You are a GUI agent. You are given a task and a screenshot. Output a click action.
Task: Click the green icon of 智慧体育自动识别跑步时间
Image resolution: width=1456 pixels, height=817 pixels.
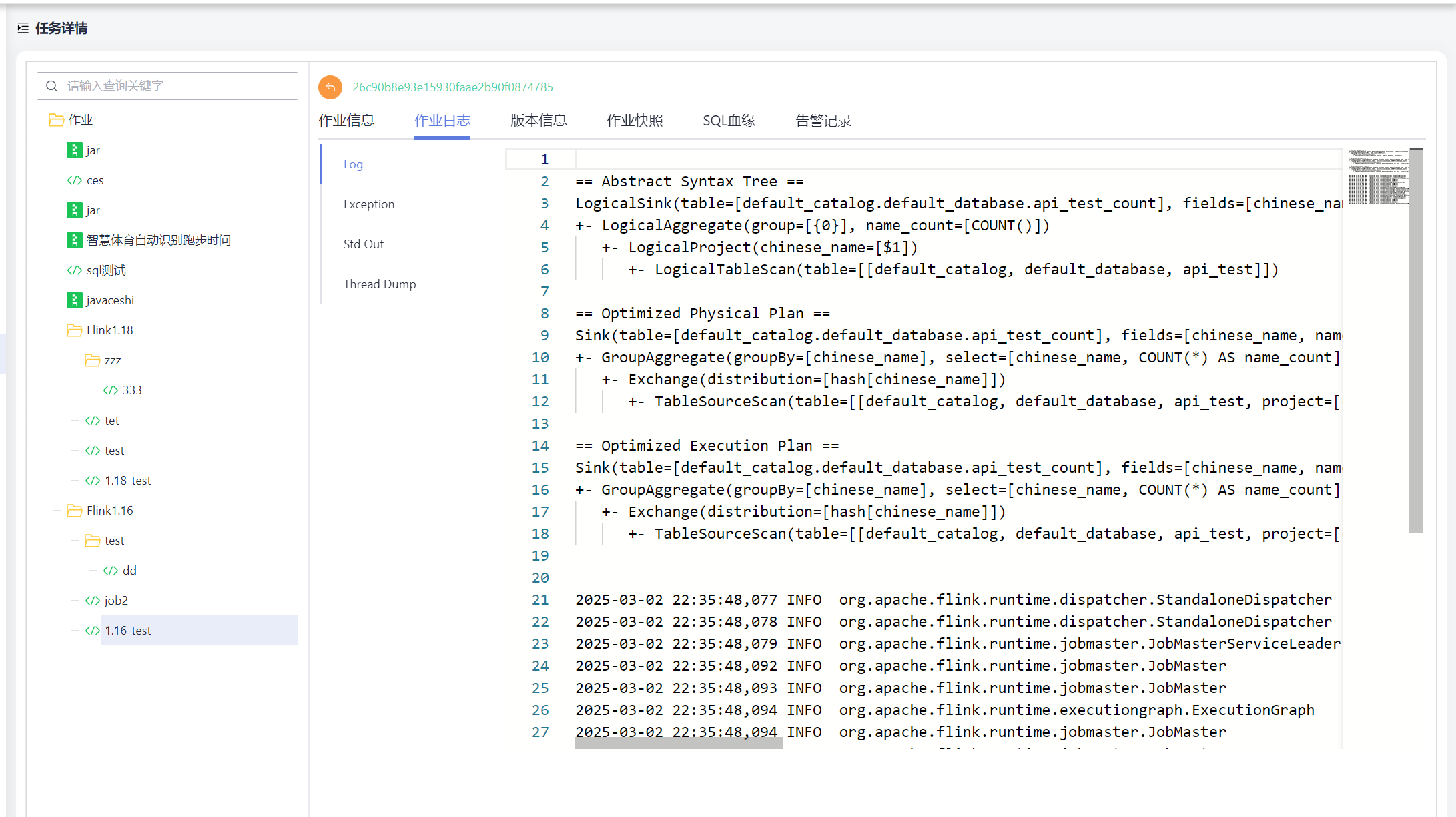coord(74,240)
